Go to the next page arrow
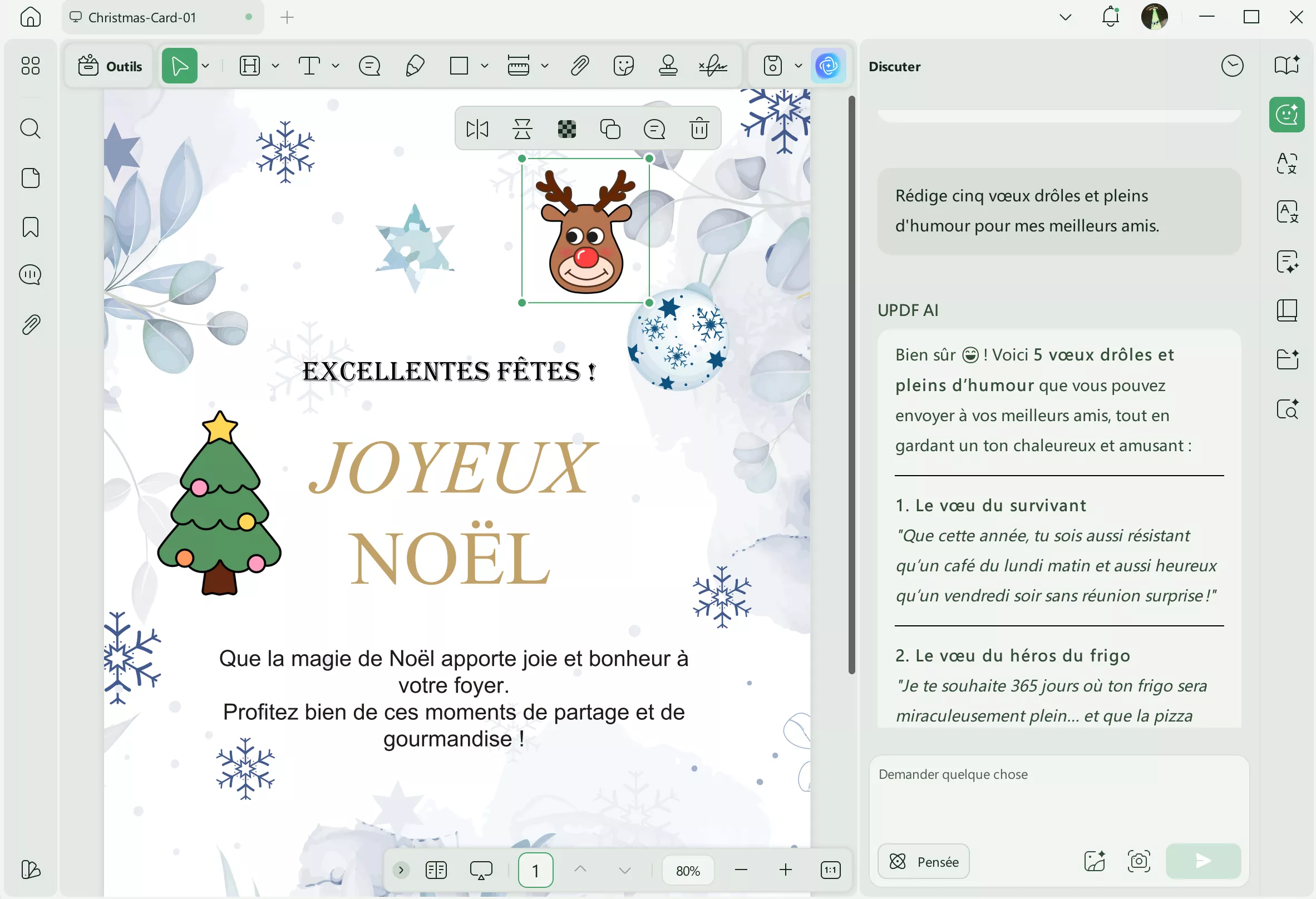Viewport: 1316px width, 899px height. (x=624, y=870)
